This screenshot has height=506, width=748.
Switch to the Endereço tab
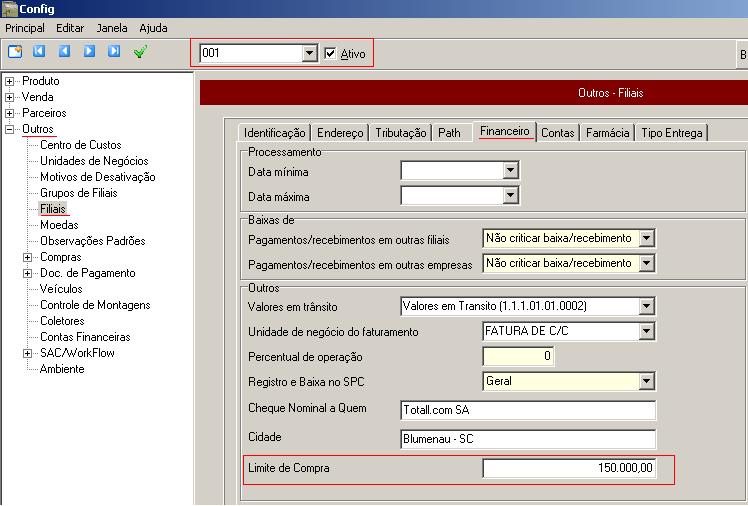pos(340,133)
